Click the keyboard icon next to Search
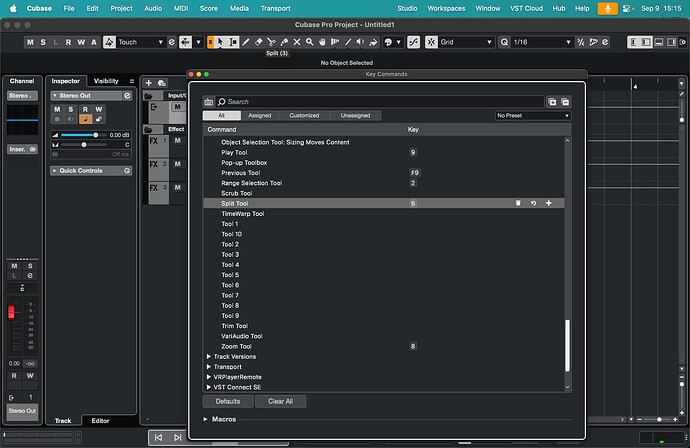690x448 pixels. (209, 102)
